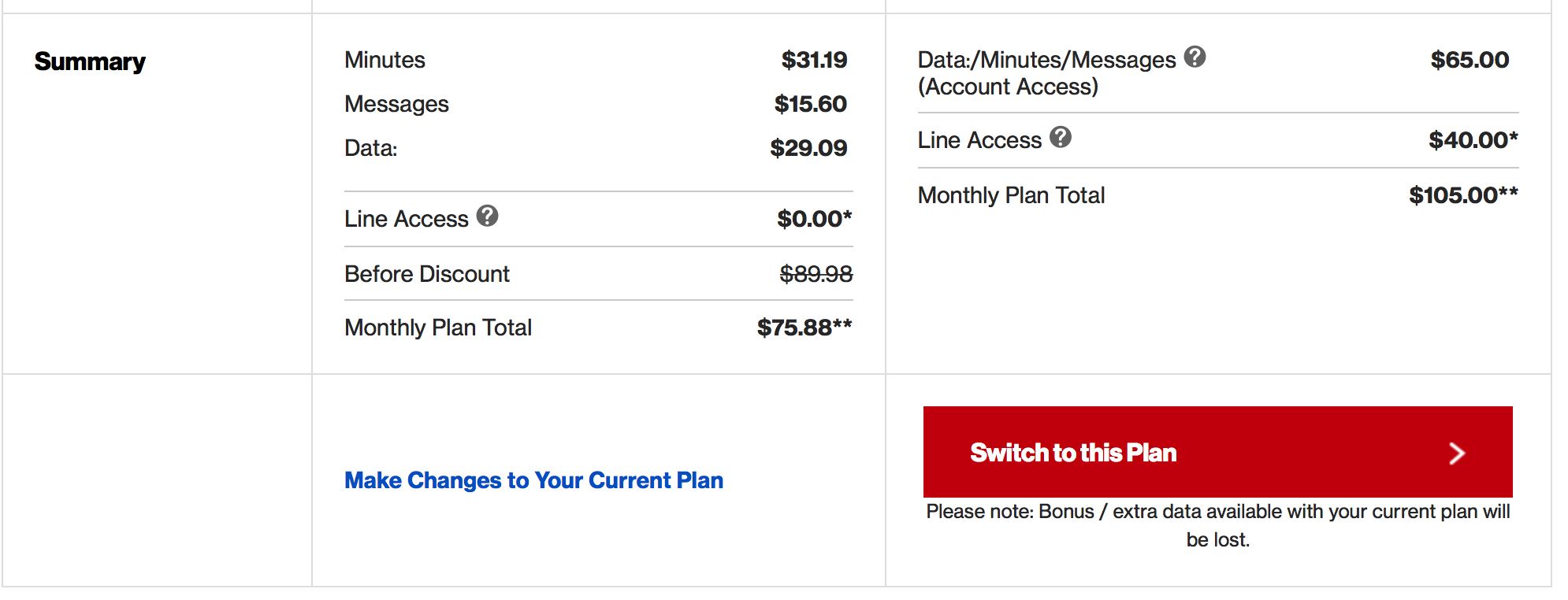The height and width of the screenshot is (600, 1568).
Task: Click the Messages charge $15.60
Action: (x=810, y=104)
